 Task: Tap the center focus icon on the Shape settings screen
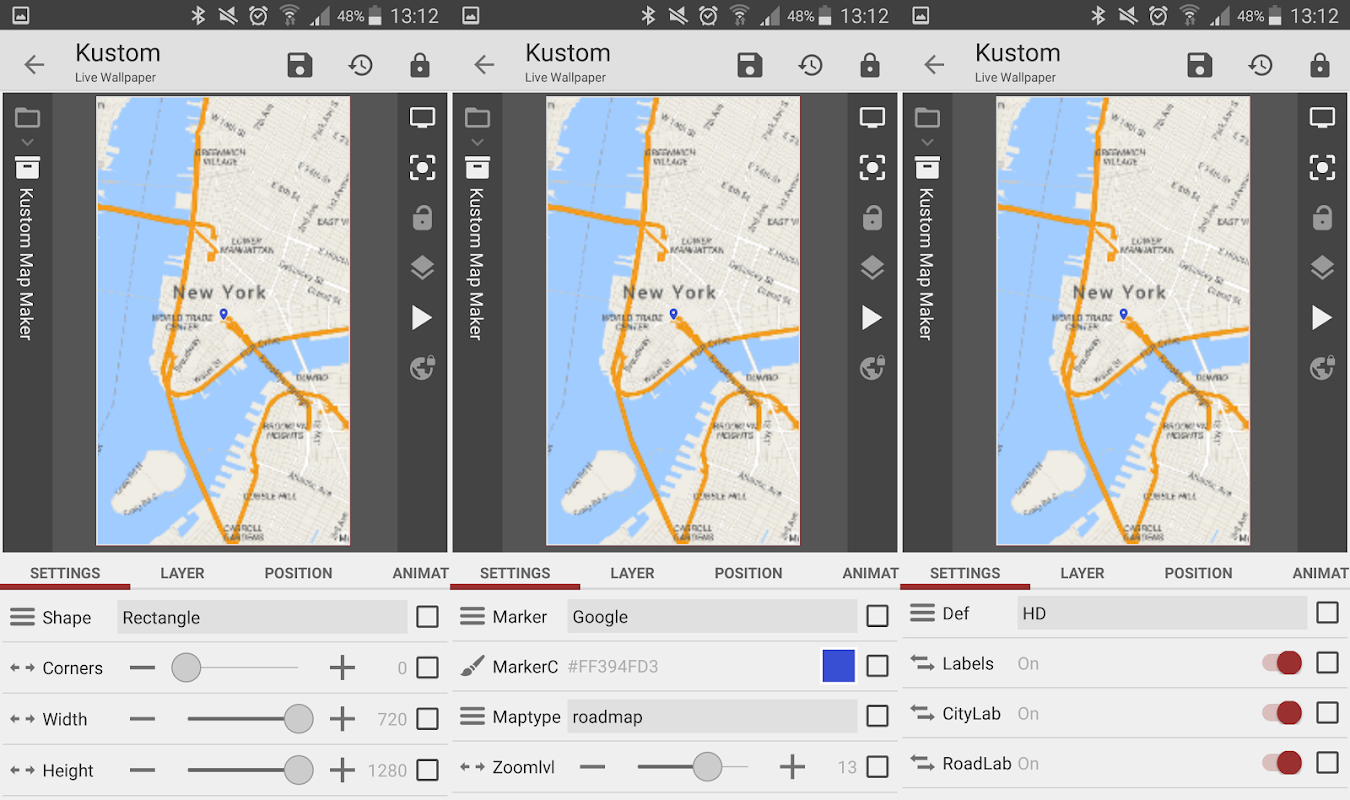(x=422, y=167)
